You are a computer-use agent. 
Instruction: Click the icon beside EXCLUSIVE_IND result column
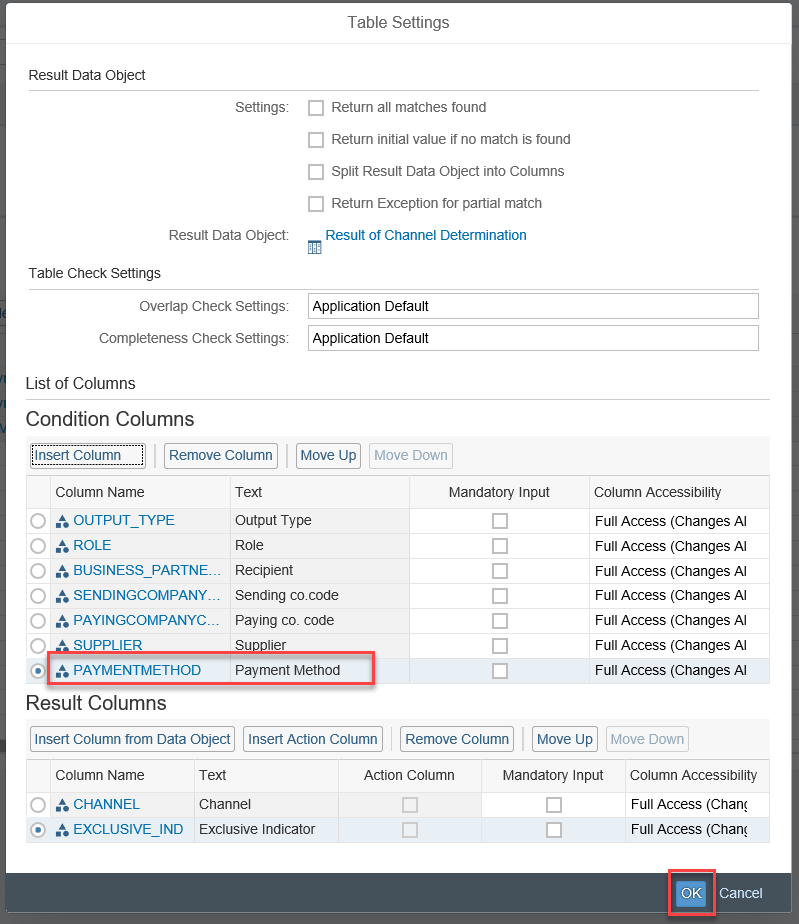(62, 830)
